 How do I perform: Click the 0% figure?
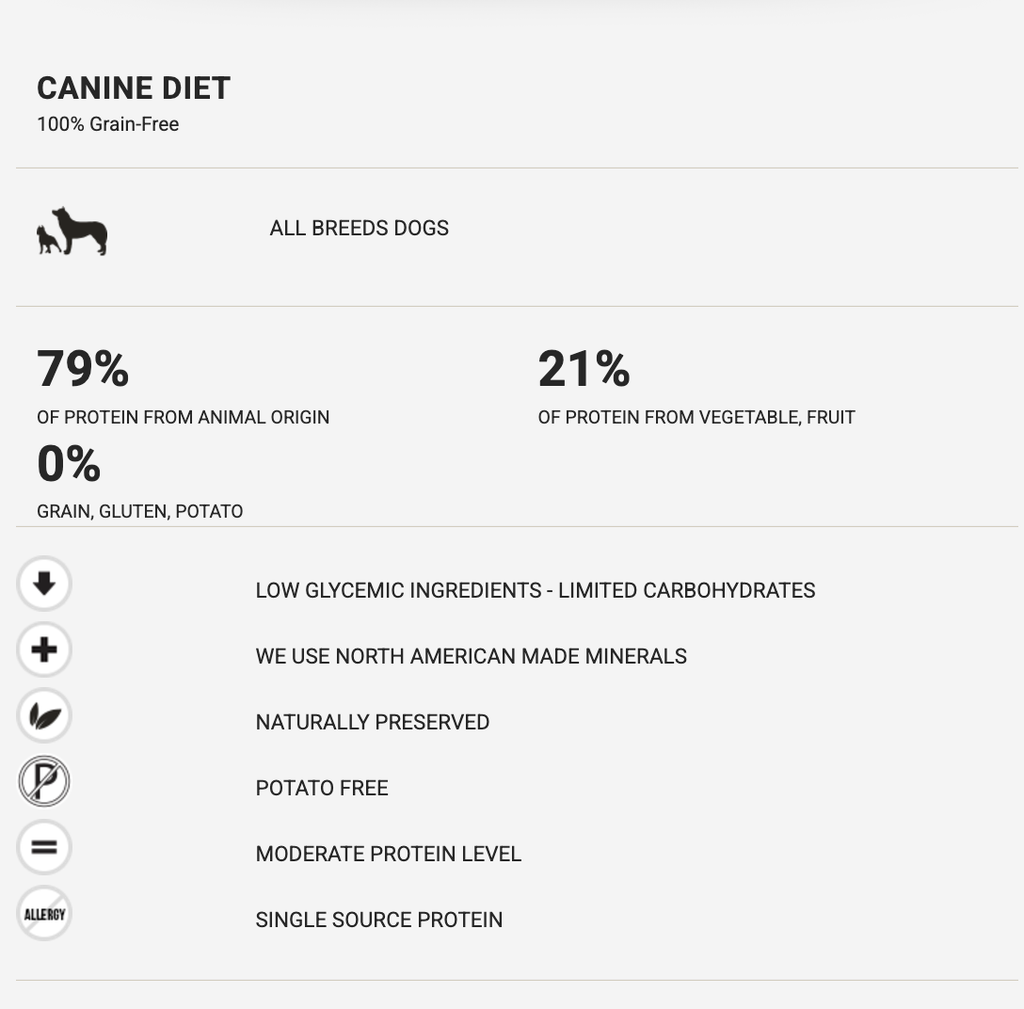(69, 463)
